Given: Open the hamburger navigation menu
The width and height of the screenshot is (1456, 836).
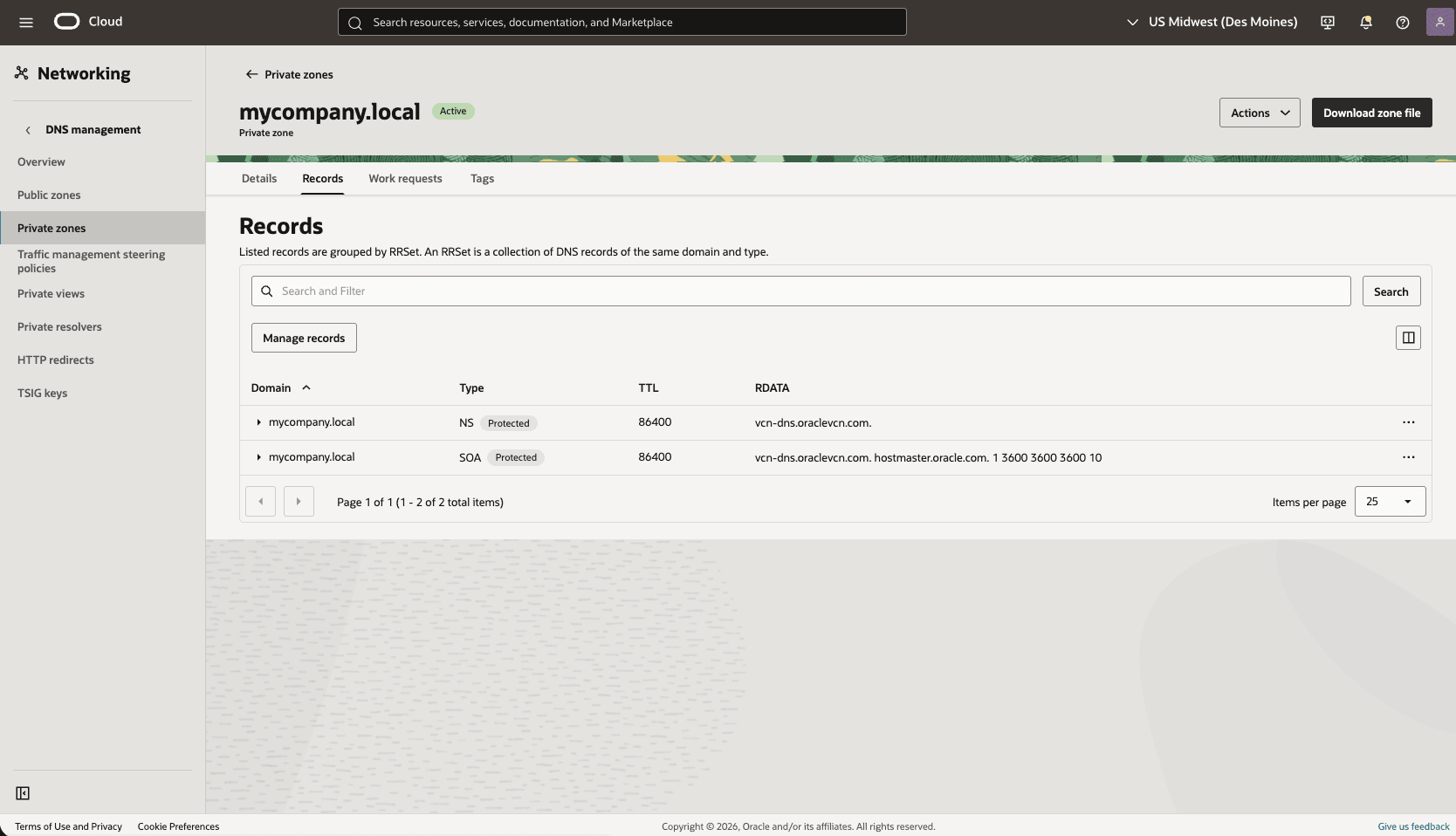Looking at the screenshot, I should [25, 22].
